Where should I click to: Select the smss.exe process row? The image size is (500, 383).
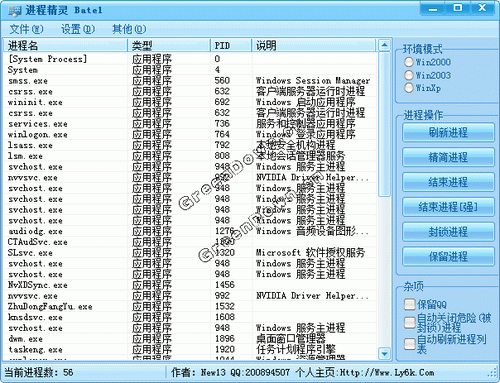pyautogui.click(x=190, y=81)
